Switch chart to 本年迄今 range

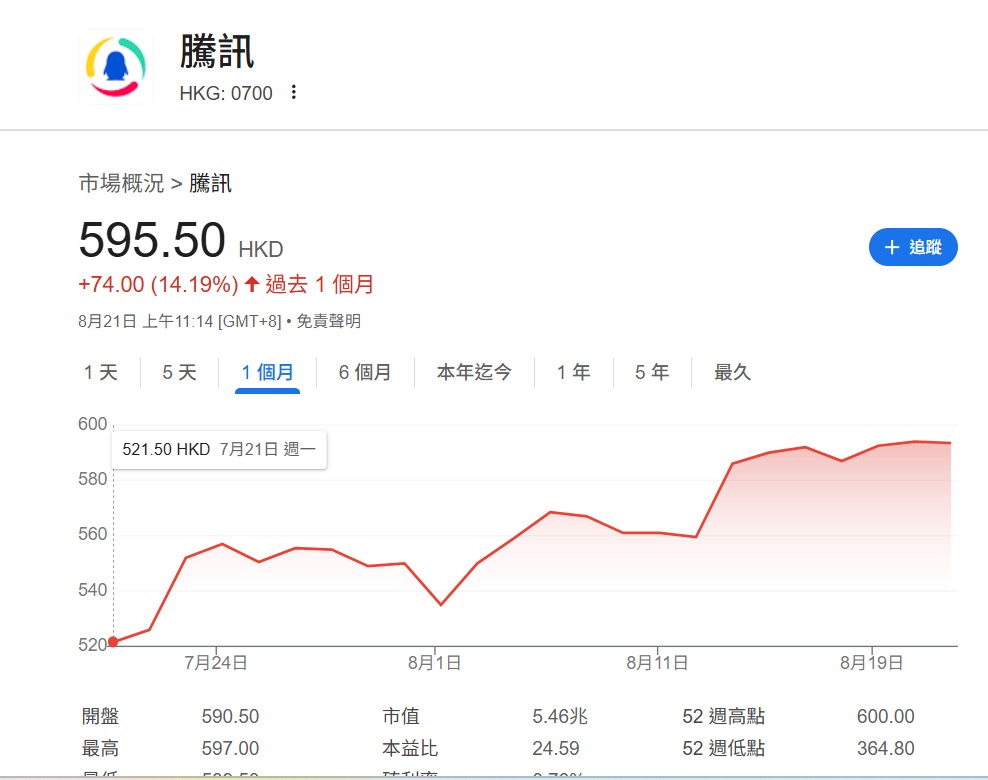click(x=474, y=373)
